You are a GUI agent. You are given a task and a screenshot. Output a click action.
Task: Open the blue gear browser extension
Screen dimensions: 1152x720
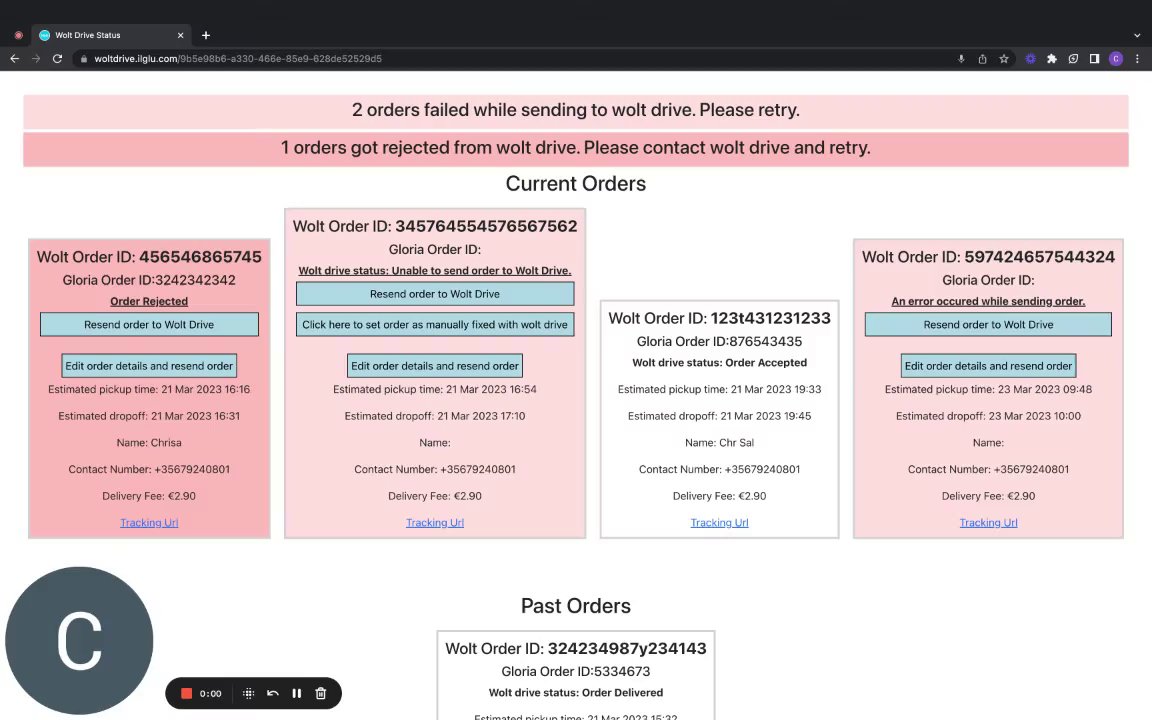coord(1031,59)
